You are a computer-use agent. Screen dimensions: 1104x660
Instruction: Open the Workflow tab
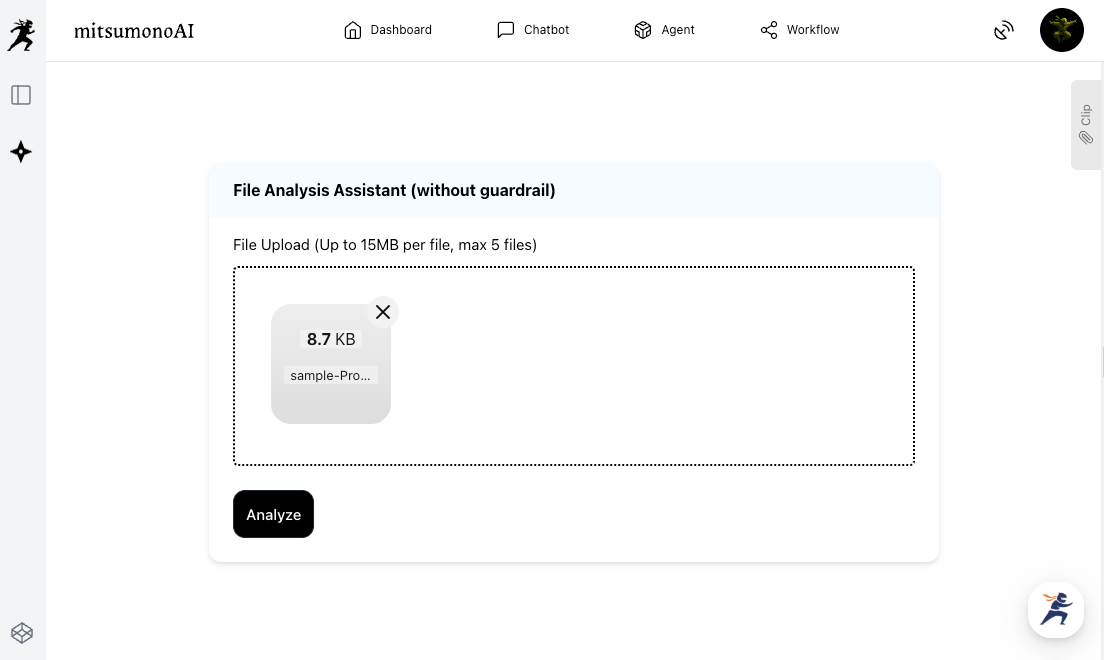[x=799, y=30]
